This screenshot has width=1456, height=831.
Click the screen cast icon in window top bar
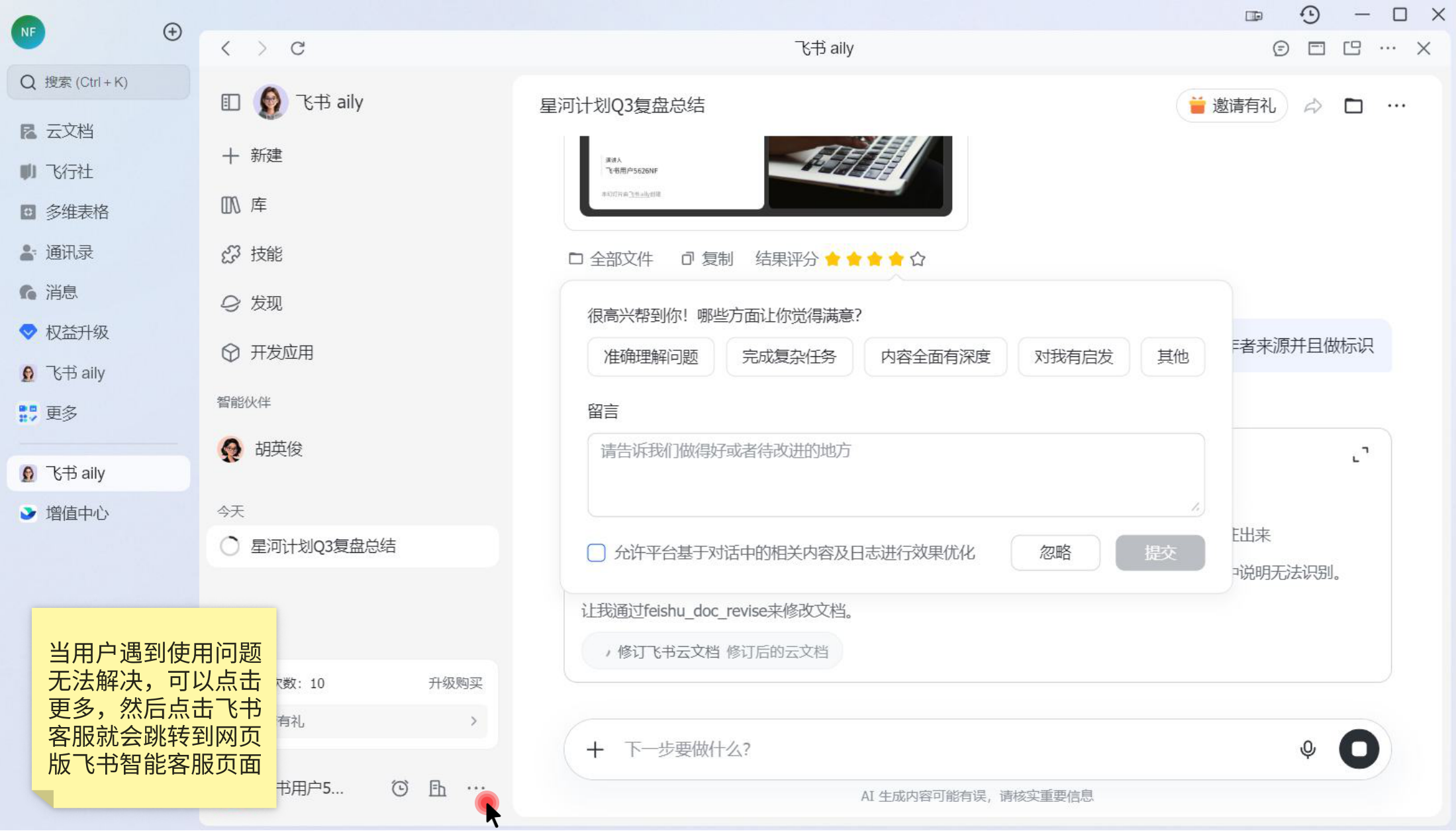(x=1253, y=15)
